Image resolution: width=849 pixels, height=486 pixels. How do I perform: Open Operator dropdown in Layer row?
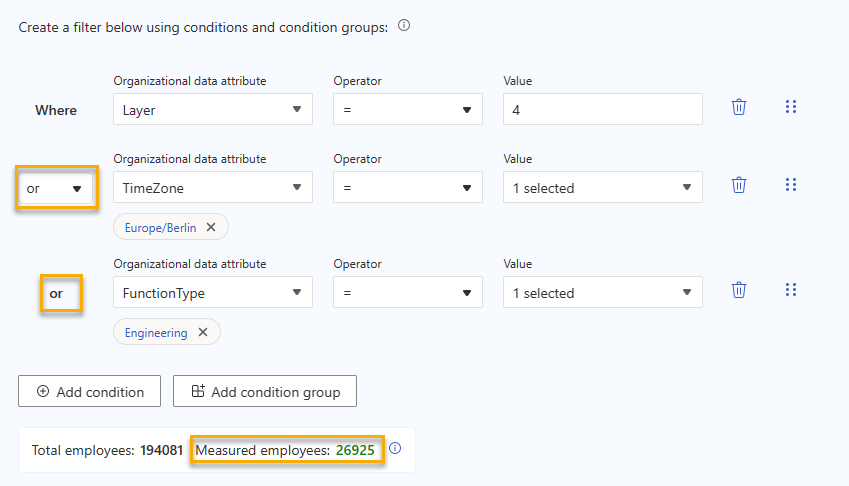(x=407, y=110)
